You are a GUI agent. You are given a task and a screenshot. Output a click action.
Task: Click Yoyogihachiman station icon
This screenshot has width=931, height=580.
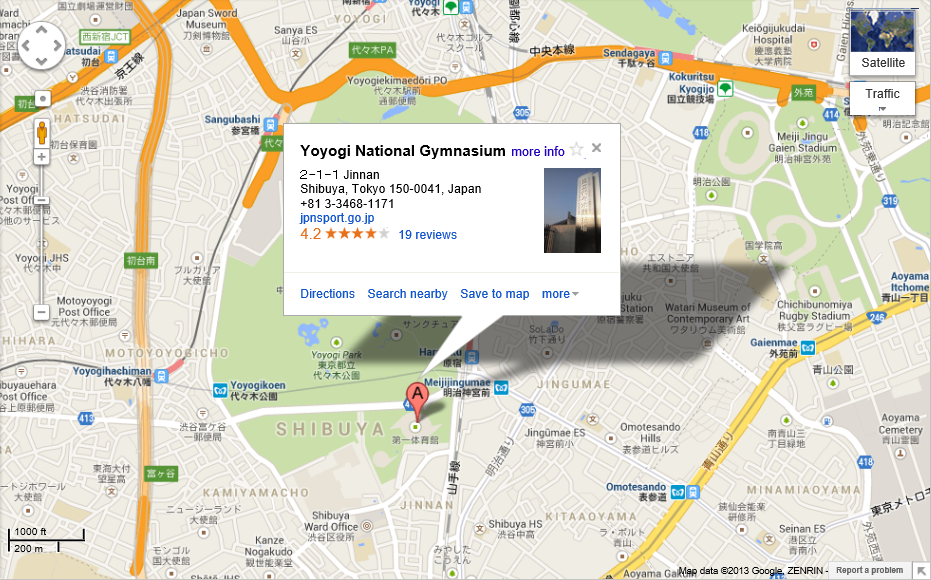point(161,376)
